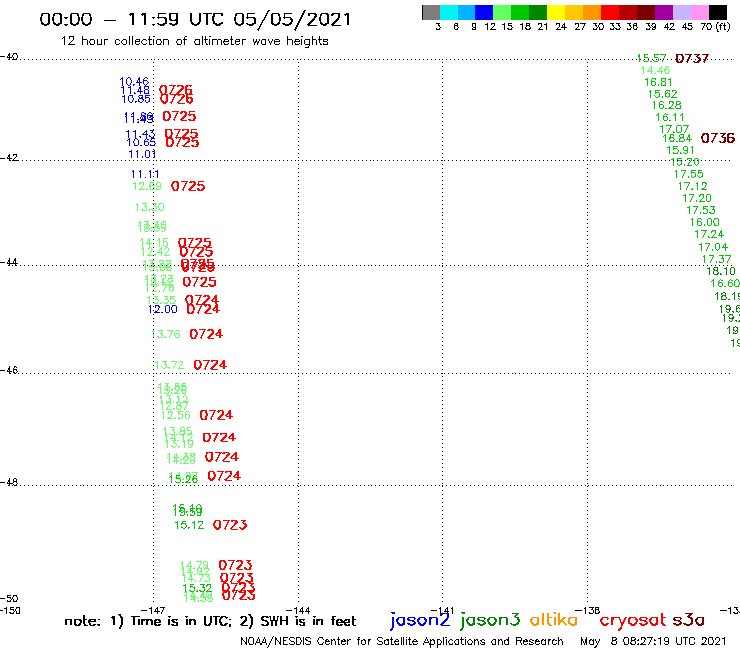Click the blue '11.11' wave height value
This screenshot has width=740, height=650.
tap(145, 174)
